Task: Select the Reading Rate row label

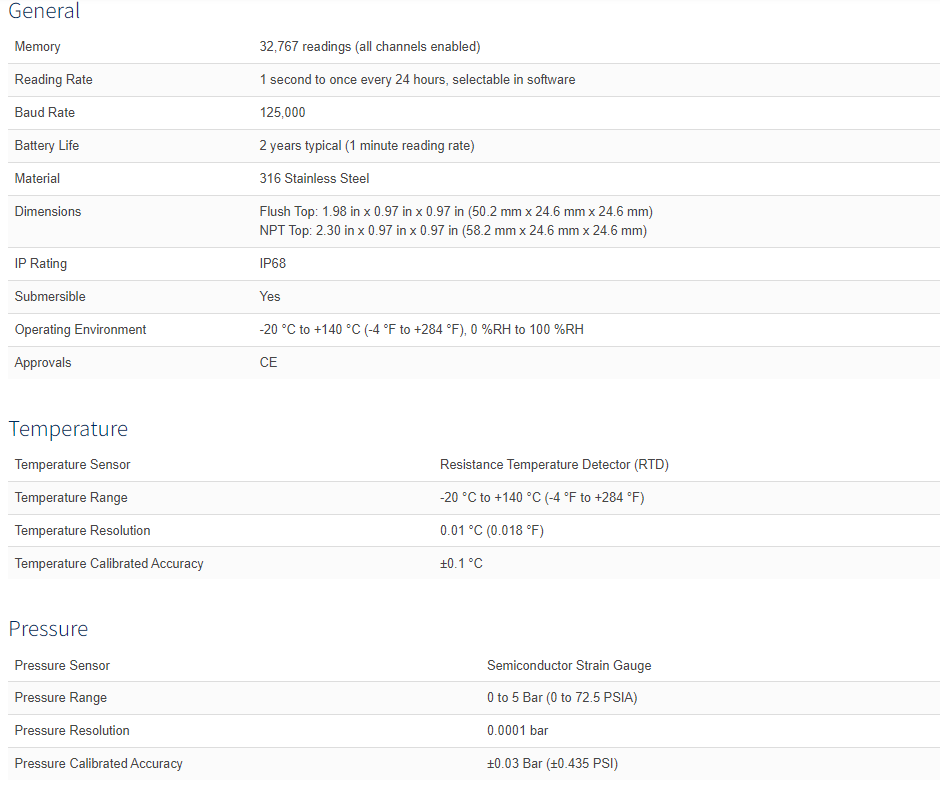Action: (x=53, y=80)
